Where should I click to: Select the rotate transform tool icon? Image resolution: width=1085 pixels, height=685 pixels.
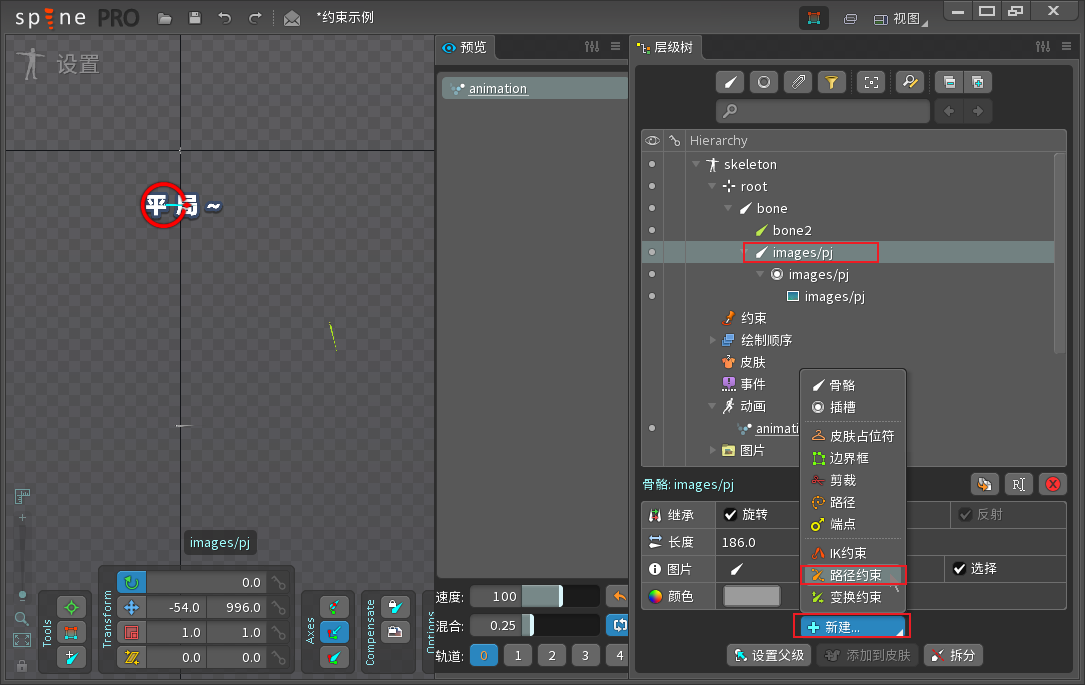[131, 582]
